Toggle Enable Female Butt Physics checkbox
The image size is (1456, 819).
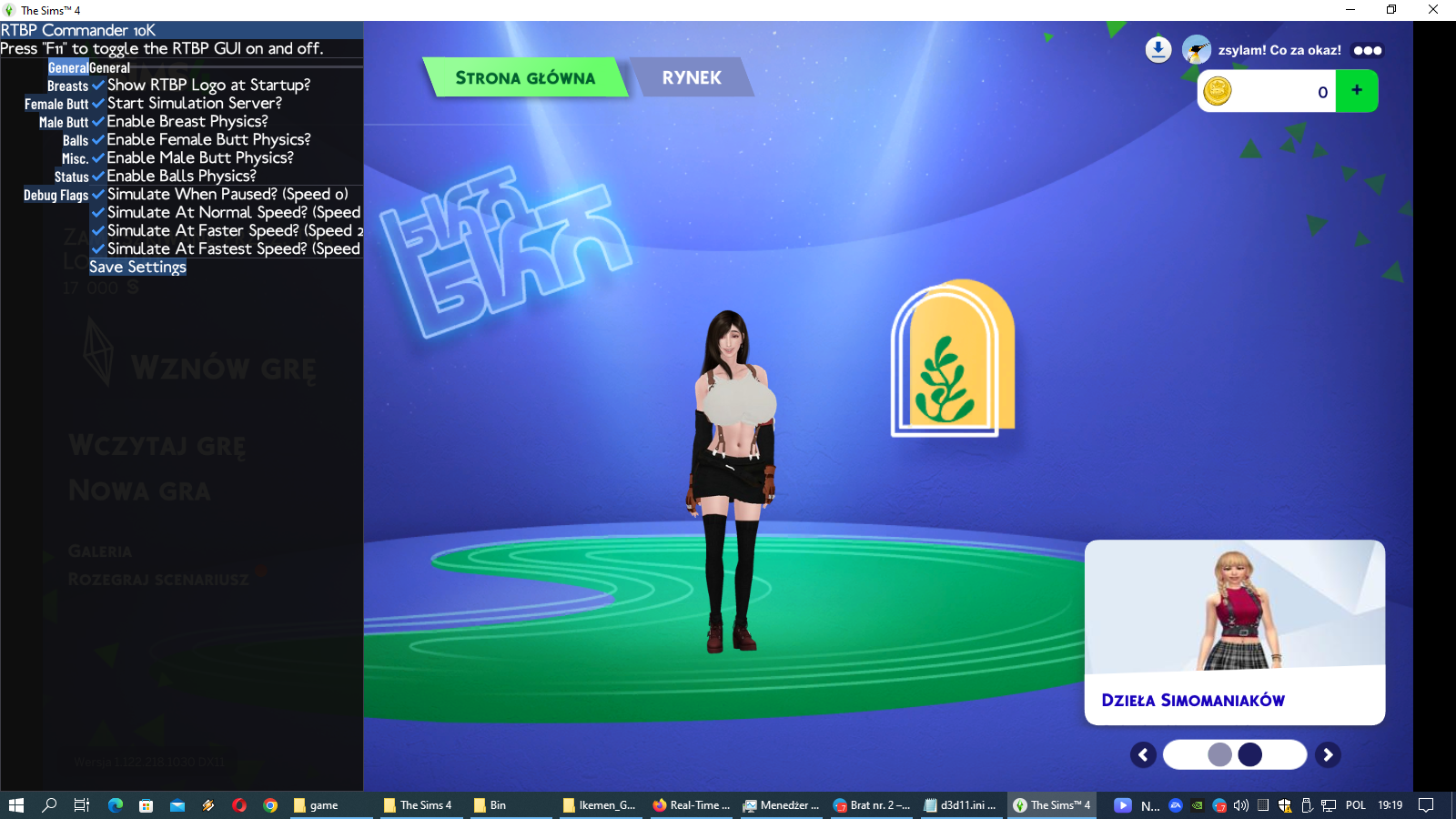pyautogui.click(x=98, y=139)
